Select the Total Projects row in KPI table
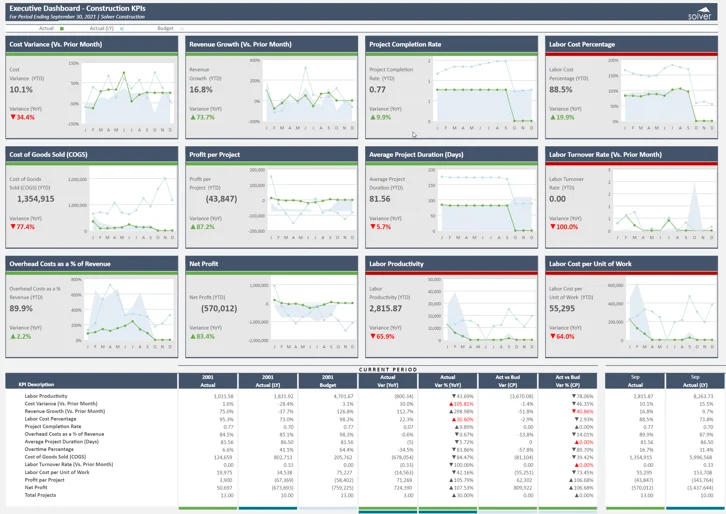The image size is (726, 514). point(40,495)
